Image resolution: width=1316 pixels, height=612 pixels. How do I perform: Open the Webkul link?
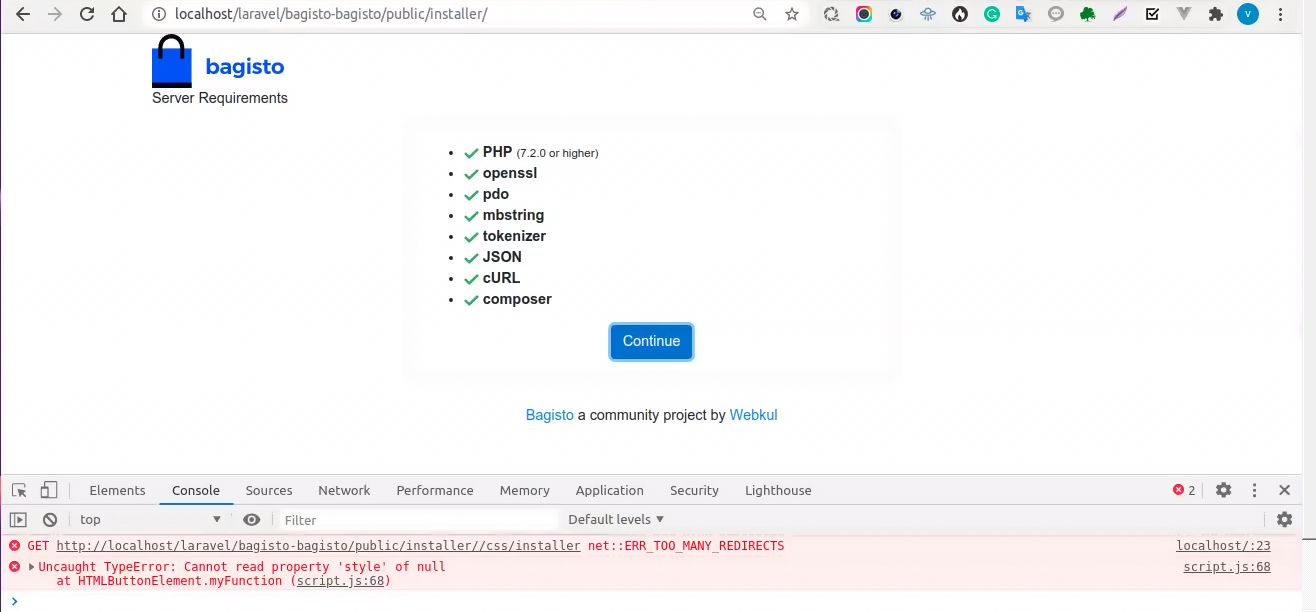click(x=753, y=414)
